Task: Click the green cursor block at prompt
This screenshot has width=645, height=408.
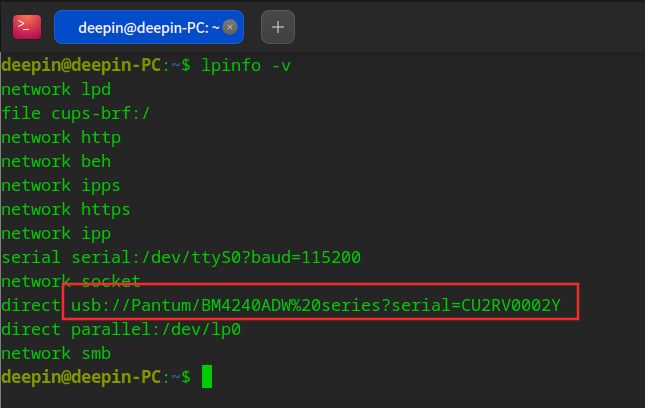Action: point(207,376)
